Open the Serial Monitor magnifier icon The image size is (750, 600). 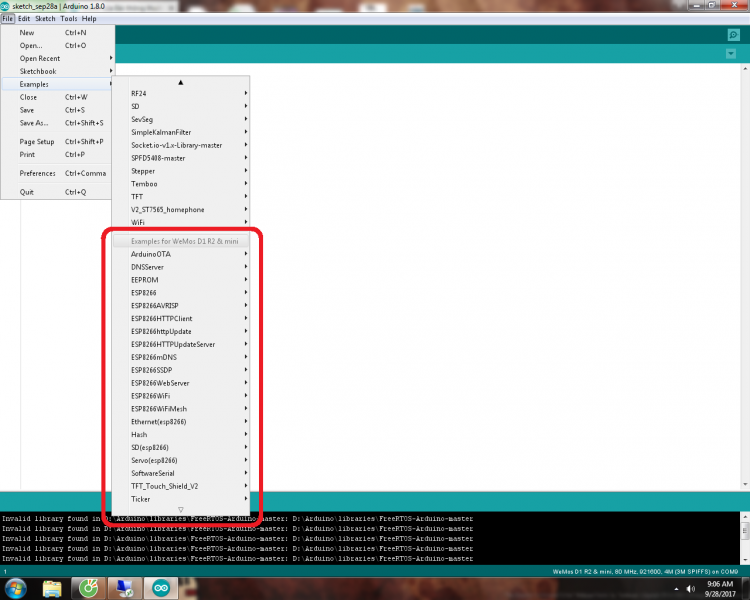[733, 34]
